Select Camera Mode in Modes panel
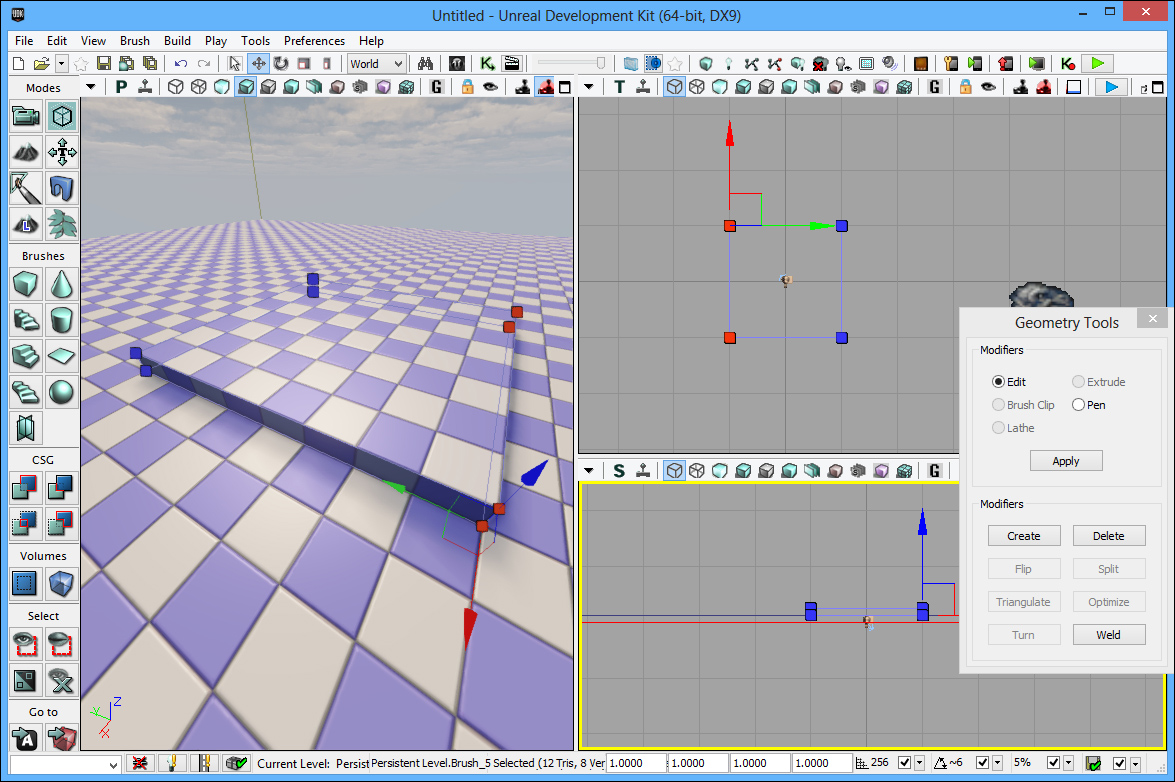The image size is (1175, 782). click(26, 117)
